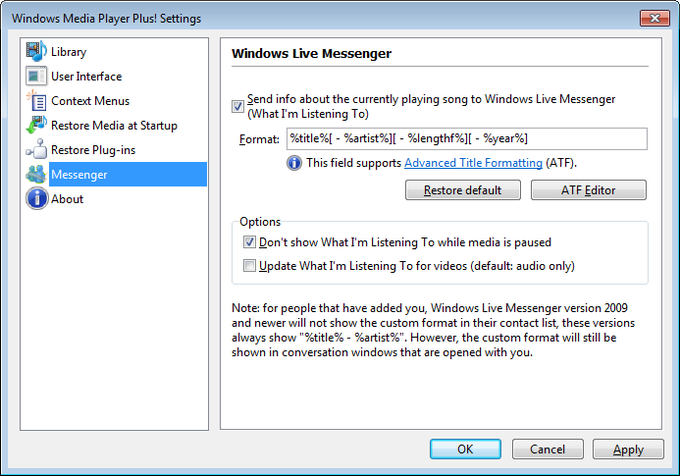Image resolution: width=680 pixels, height=476 pixels.
Task: Open the Advanced Title Formatting link
Action: click(x=473, y=163)
